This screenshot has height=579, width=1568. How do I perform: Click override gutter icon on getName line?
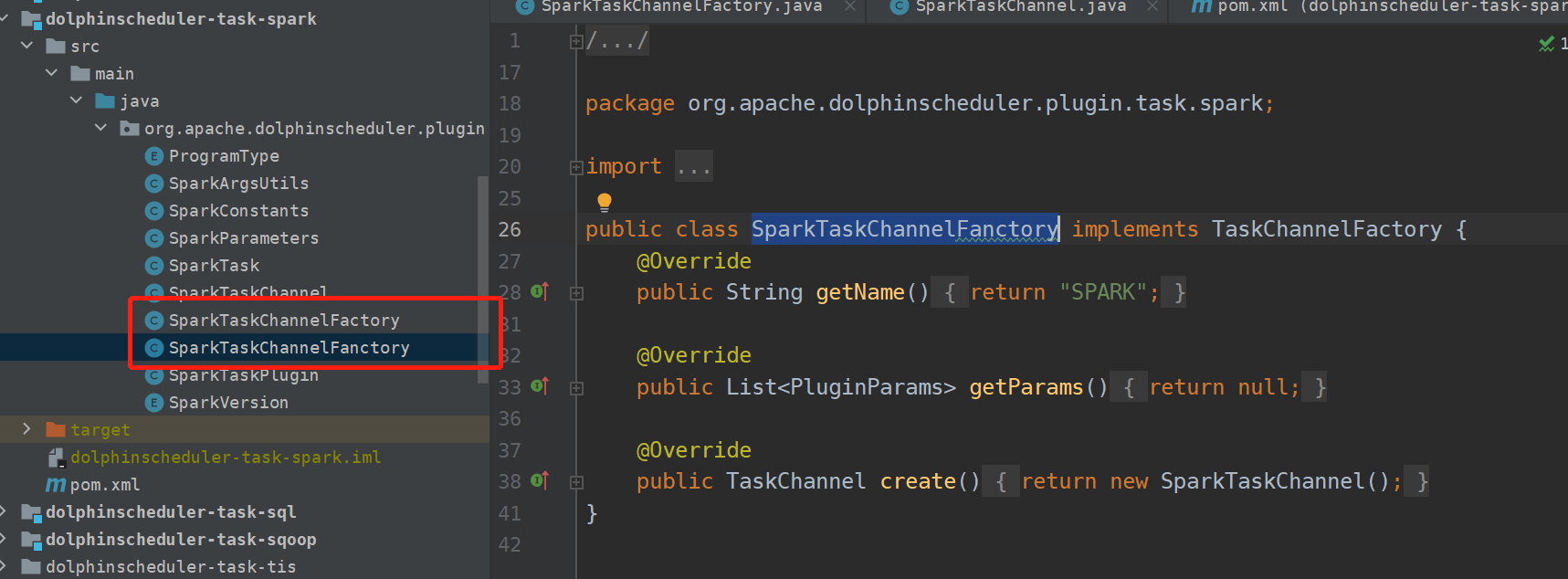(x=540, y=291)
